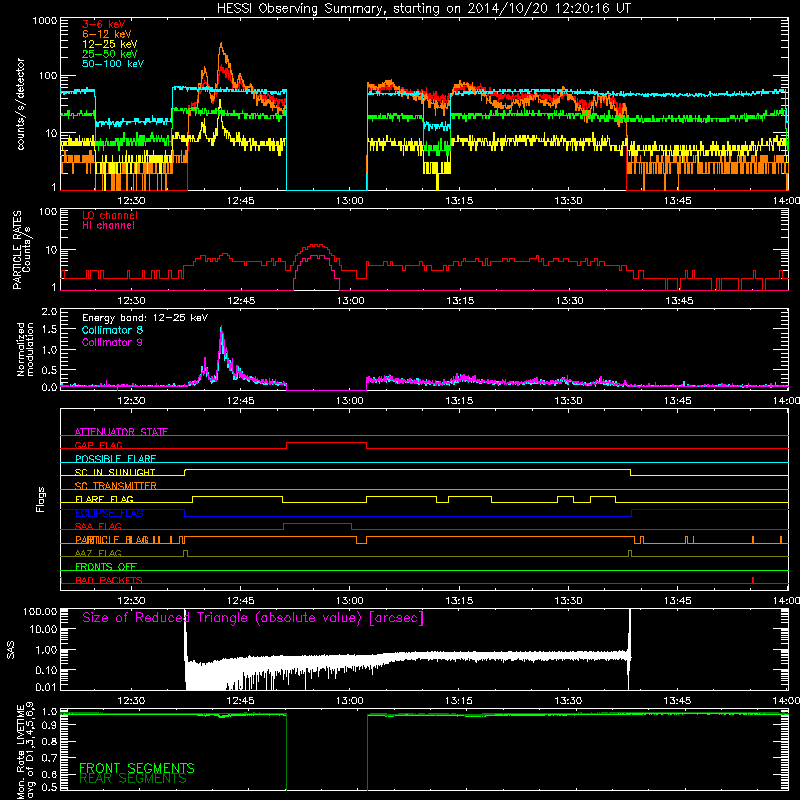Select the HI channel legend label
This screenshot has height=800, width=800.
109,226
